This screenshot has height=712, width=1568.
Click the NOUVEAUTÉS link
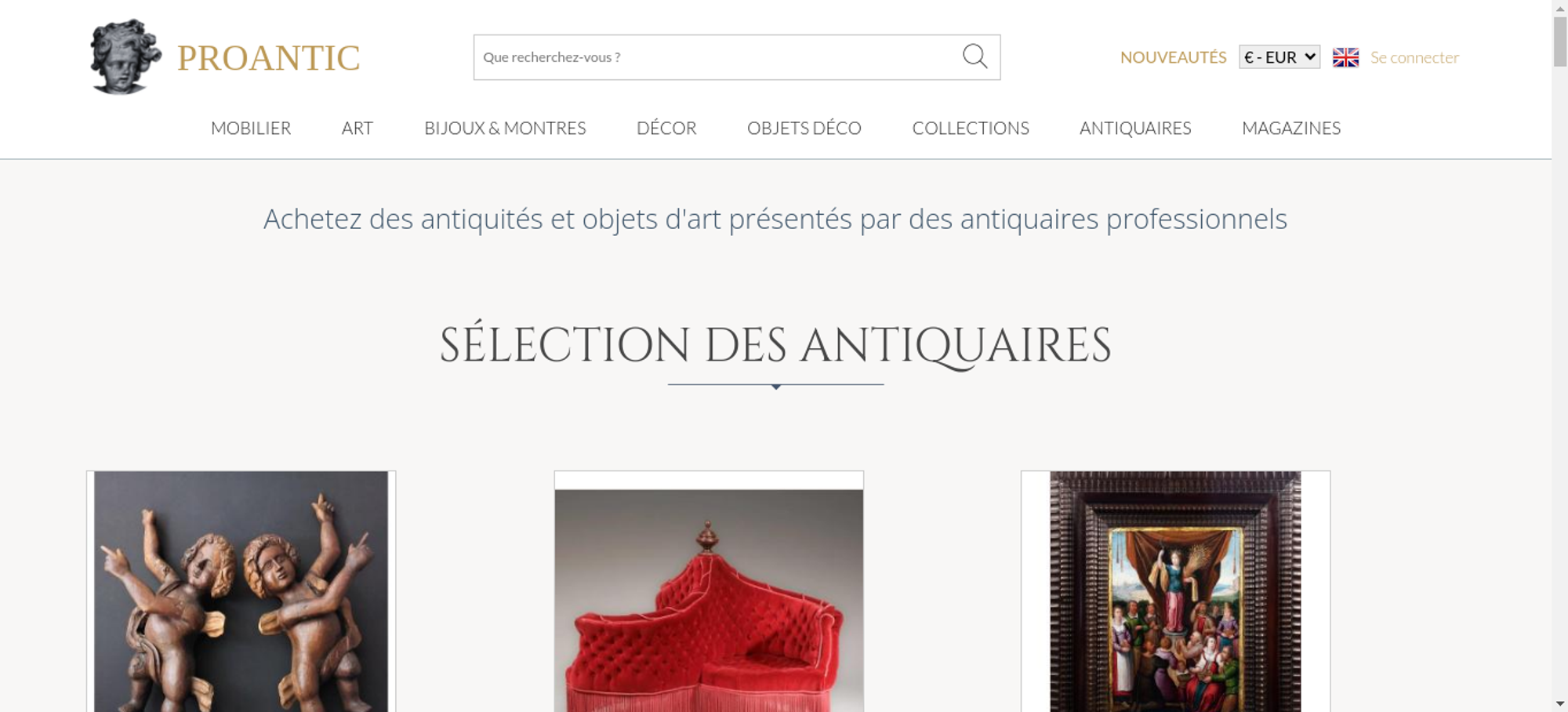(x=1173, y=57)
